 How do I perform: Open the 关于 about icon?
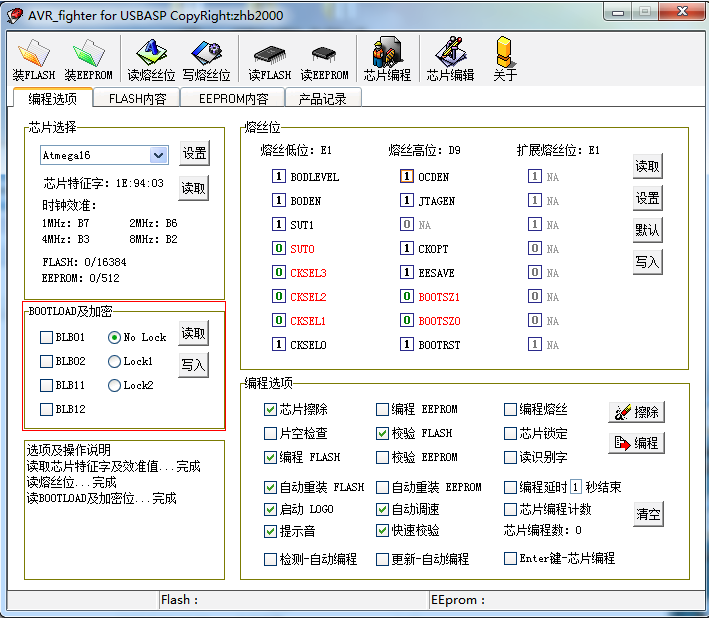pyautogui.click(x=504, y=60)
